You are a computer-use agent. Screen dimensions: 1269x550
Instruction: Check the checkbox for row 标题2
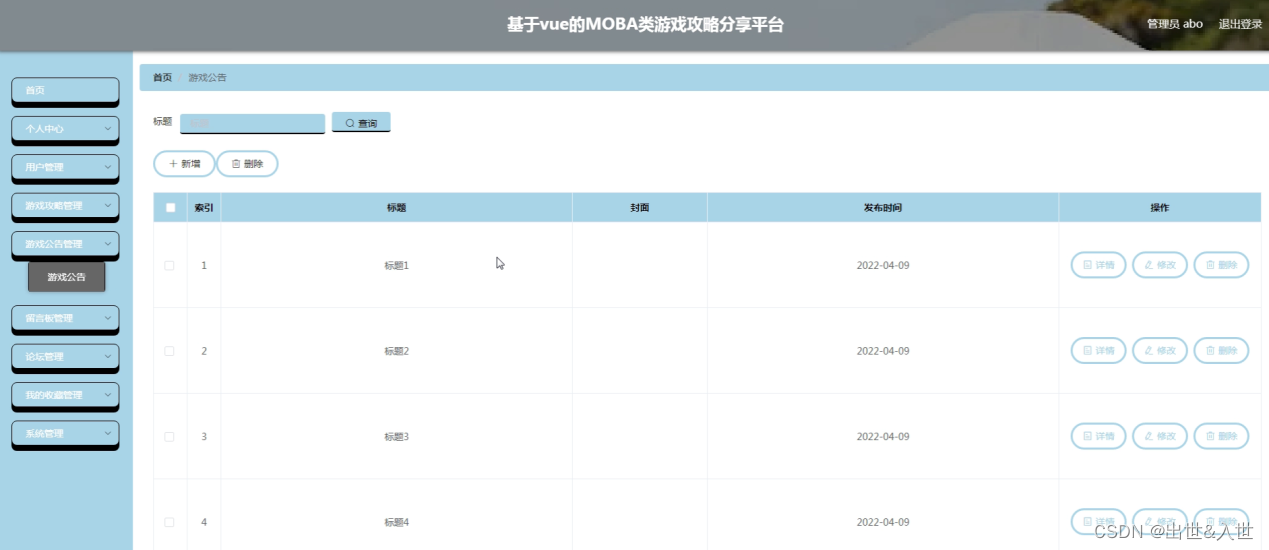(x=169, y=351)
